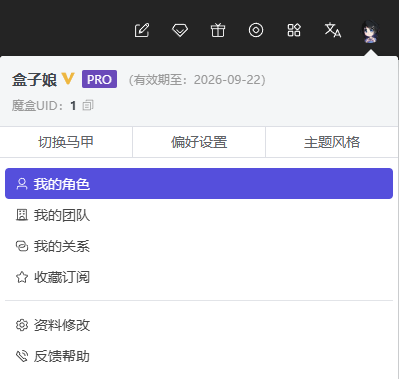
Task: Open 资料修改 settings entry
Action: pos(199,325)
